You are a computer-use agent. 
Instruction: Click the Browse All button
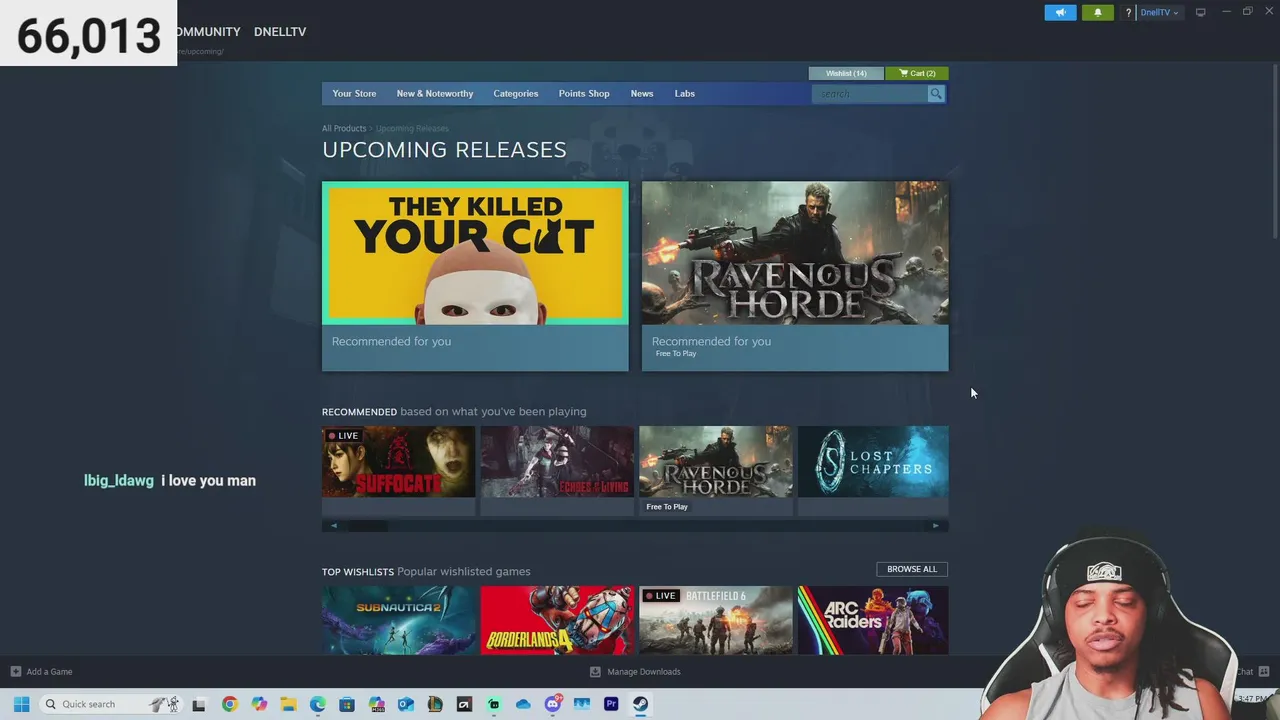pyautogui.click(x=912, y=569)
